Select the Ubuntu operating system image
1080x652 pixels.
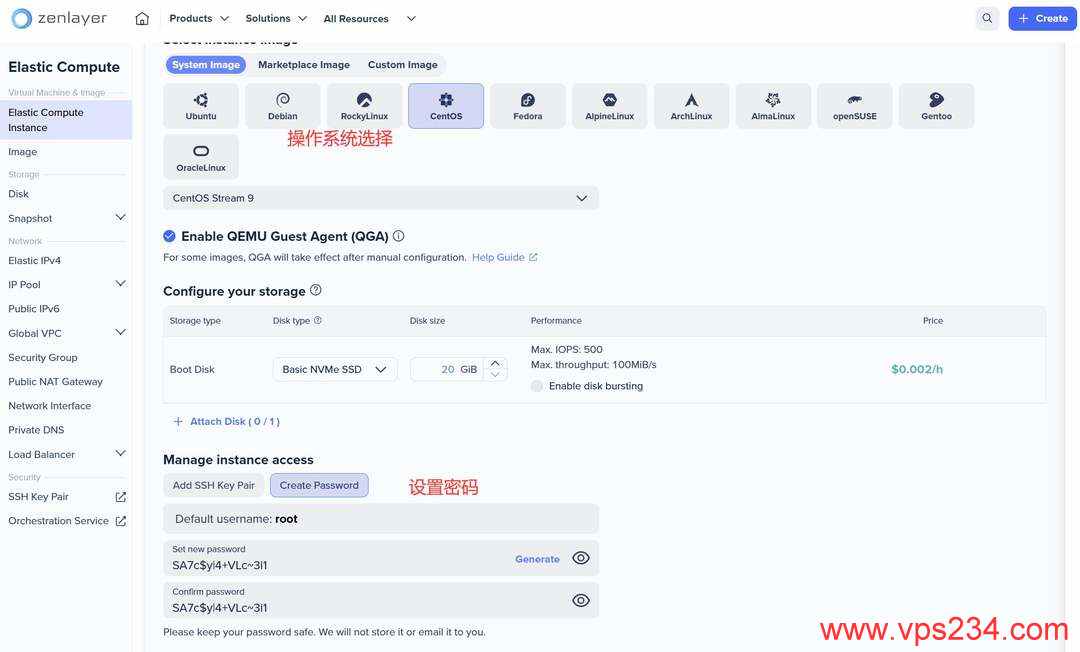pos(200,105)
